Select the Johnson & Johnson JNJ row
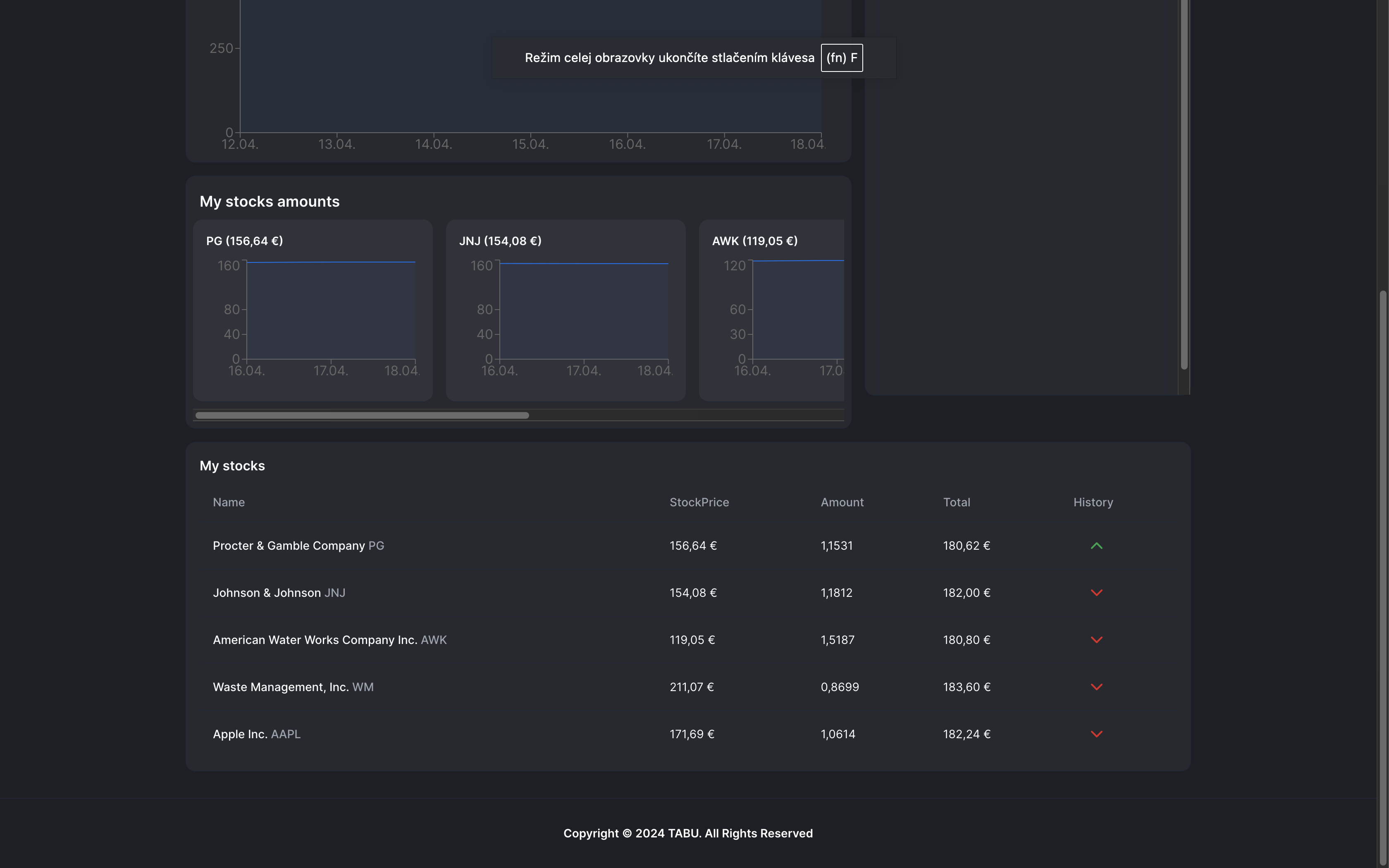 tap(279, 593)
